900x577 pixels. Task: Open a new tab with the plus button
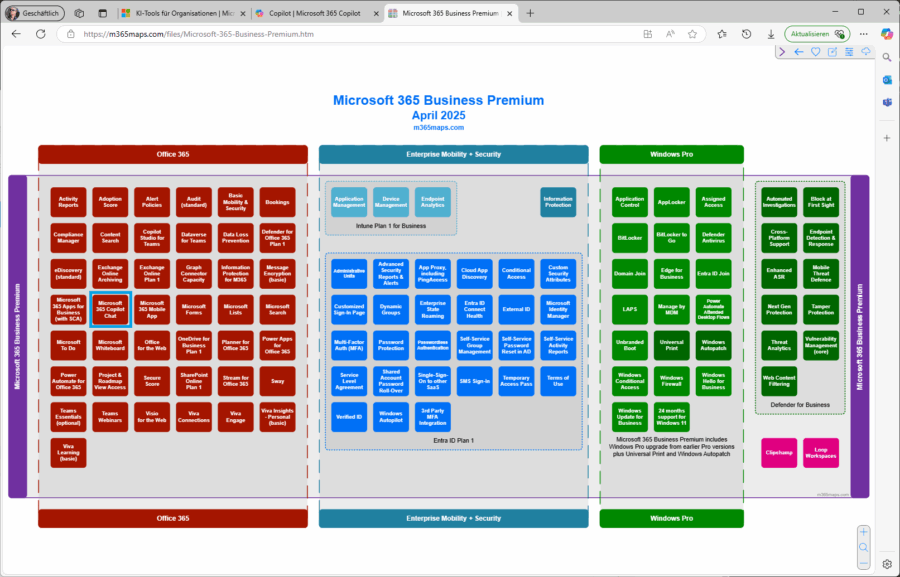(x=530, y=13)
